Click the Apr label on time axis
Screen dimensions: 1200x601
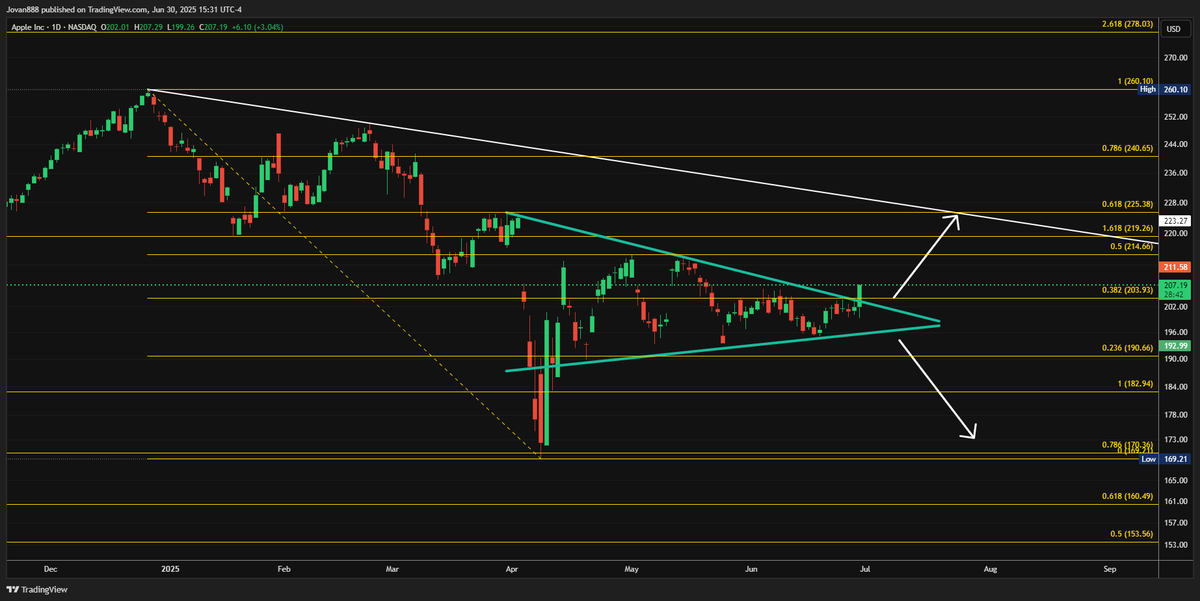[513, 569]
